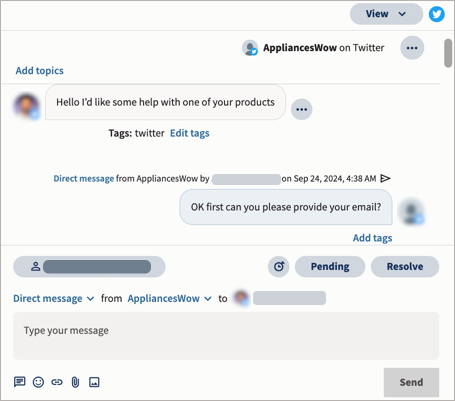Click the conversation scrollbar thumb
The height and width of the screenshot is (401, 455).
448,53
